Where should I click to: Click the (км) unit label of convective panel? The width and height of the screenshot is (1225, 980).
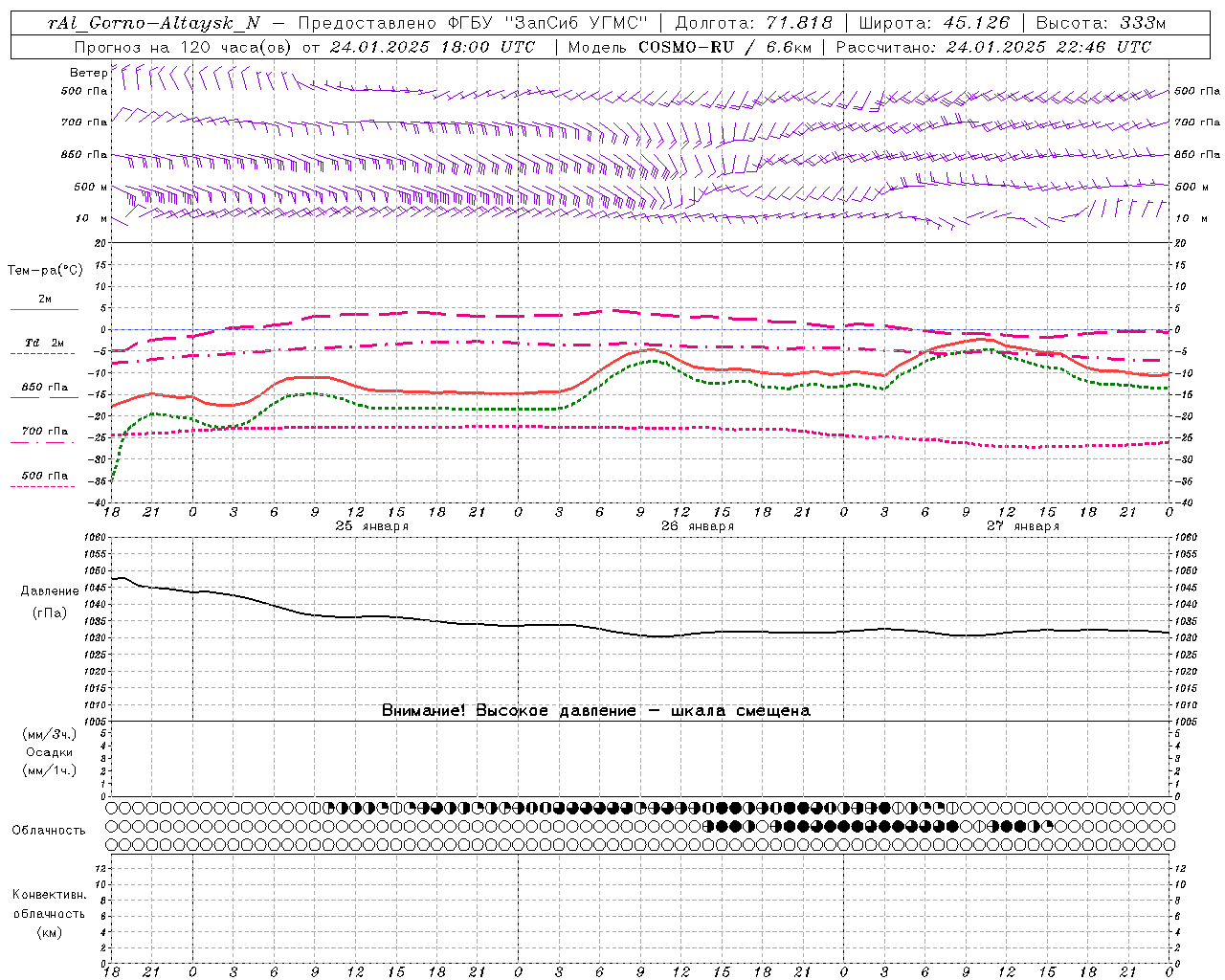coord(50,932)
